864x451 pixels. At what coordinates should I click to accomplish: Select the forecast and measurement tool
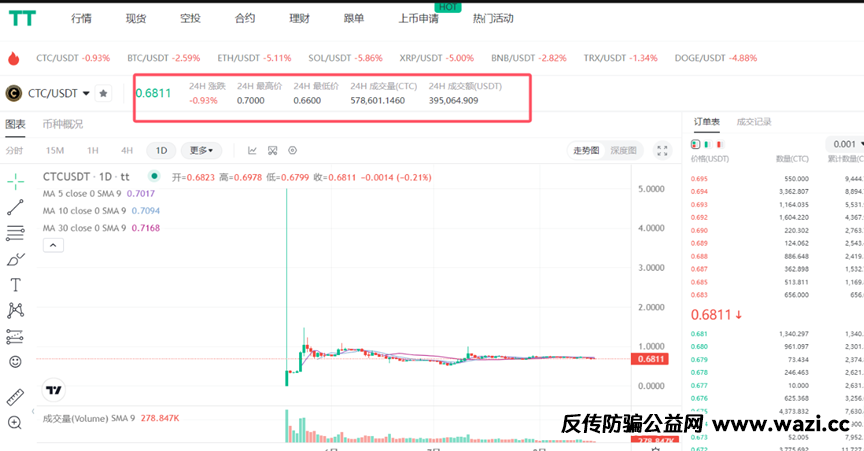click(15, 336)
